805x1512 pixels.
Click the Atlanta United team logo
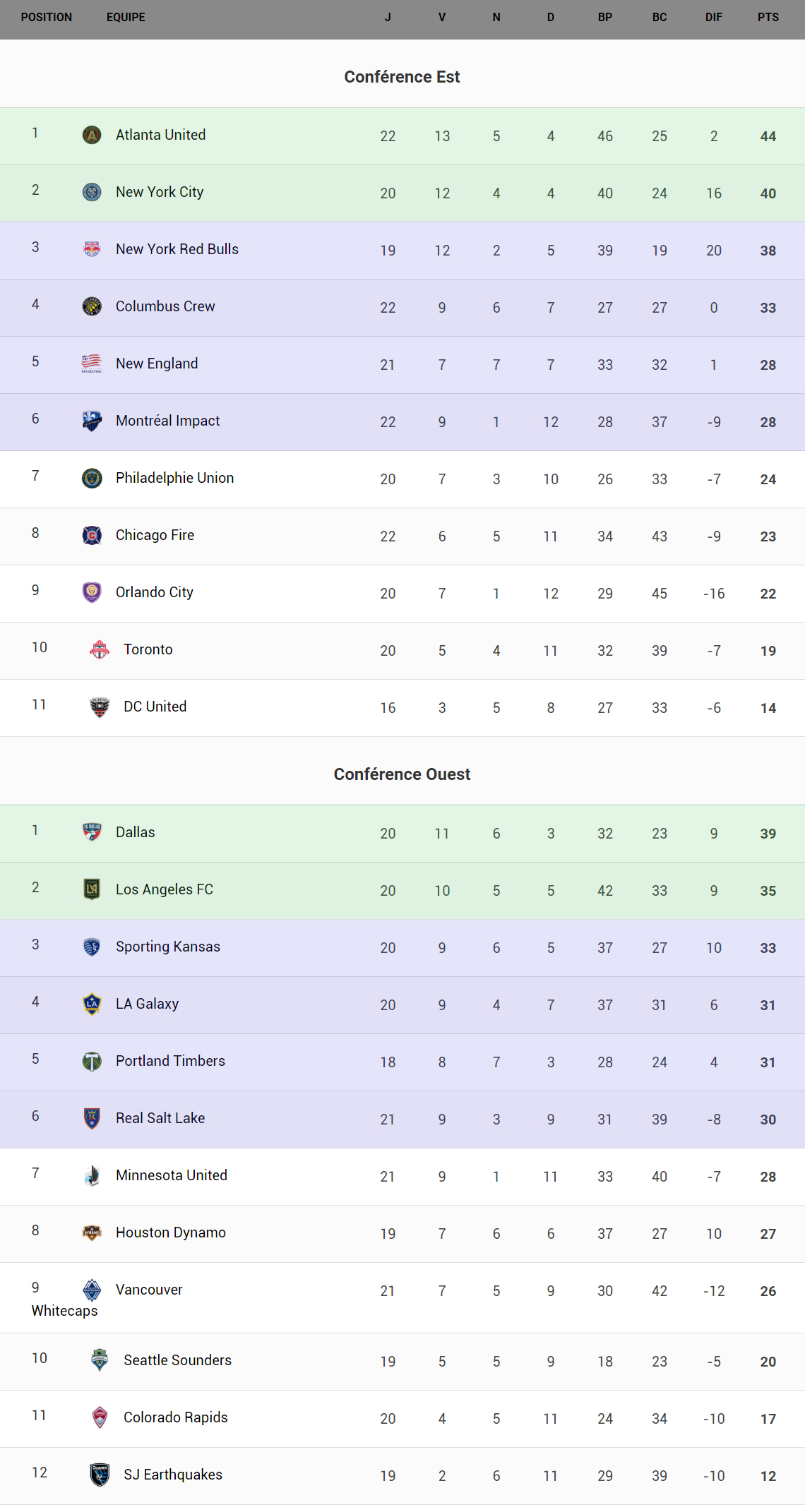point(92,135)
